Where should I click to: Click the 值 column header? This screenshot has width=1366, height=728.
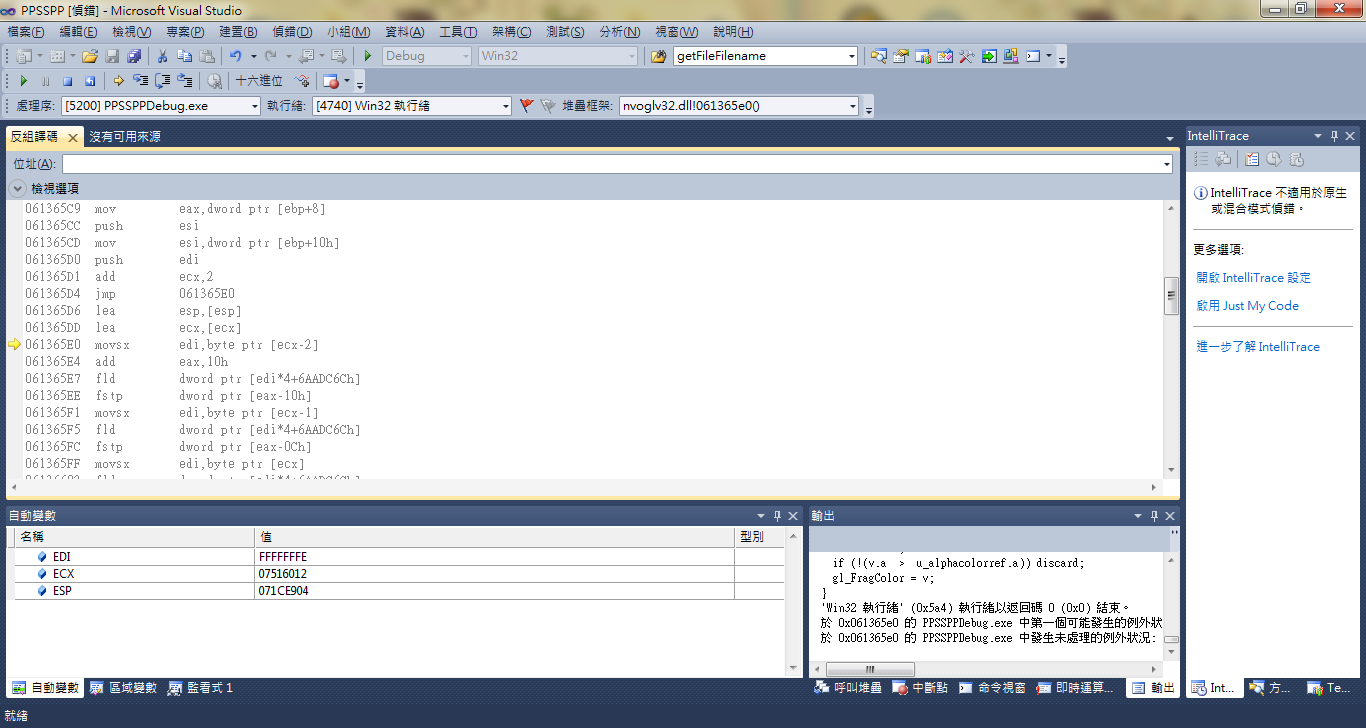click(495, 537)
